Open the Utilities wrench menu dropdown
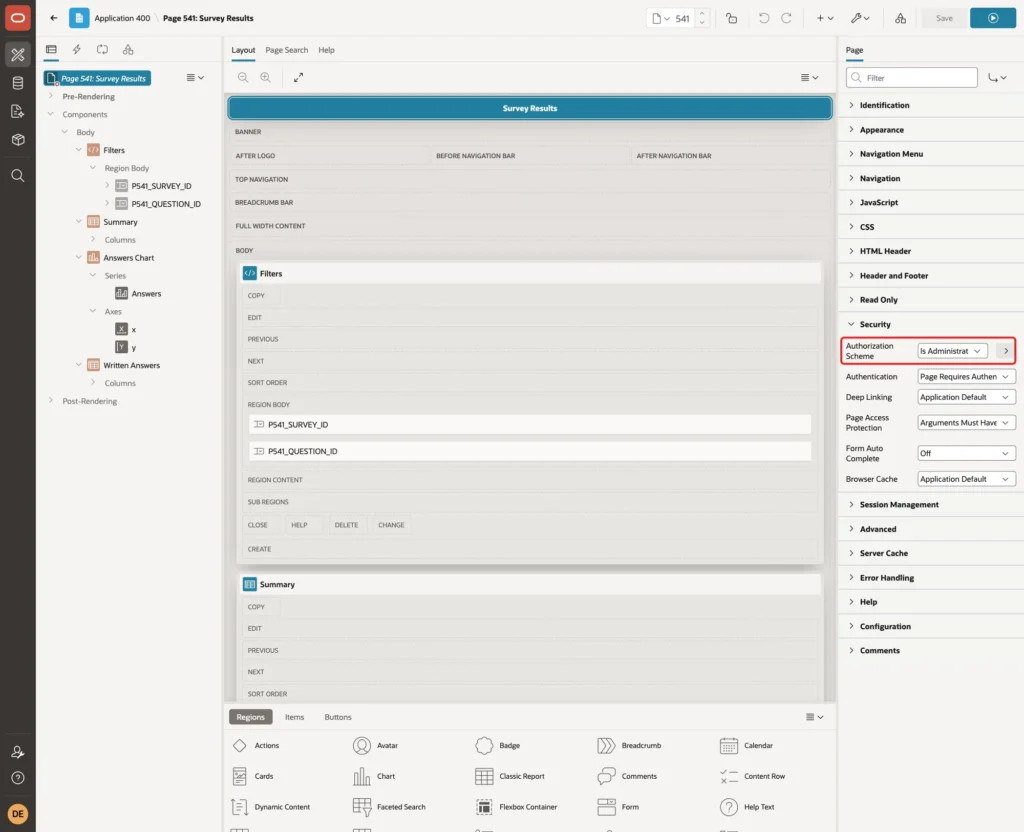Viewport: 1024px width, 832px height. 860,18
